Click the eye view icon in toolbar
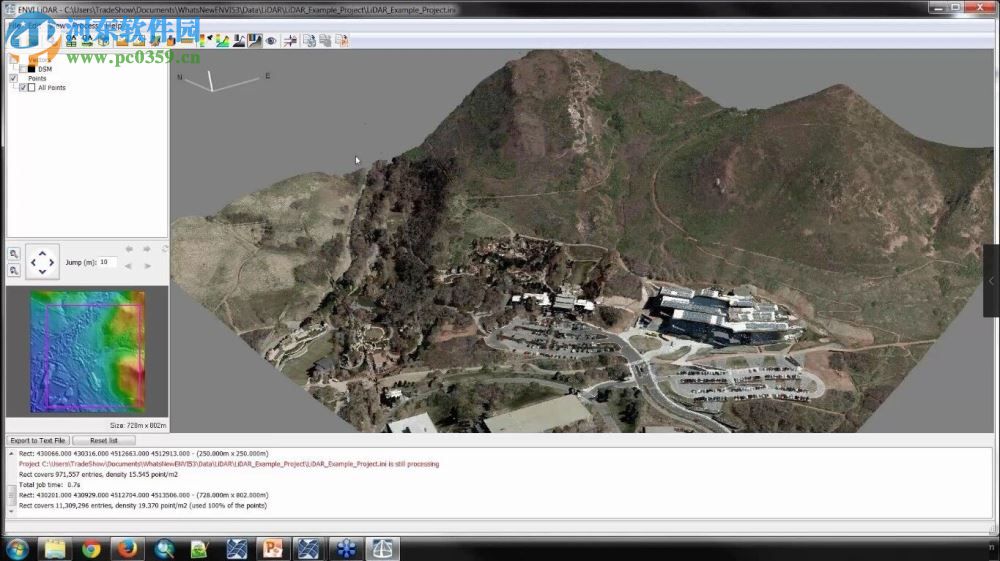Image resolution: width=1000 pixels, height=561 pixels. pos(271,41)
